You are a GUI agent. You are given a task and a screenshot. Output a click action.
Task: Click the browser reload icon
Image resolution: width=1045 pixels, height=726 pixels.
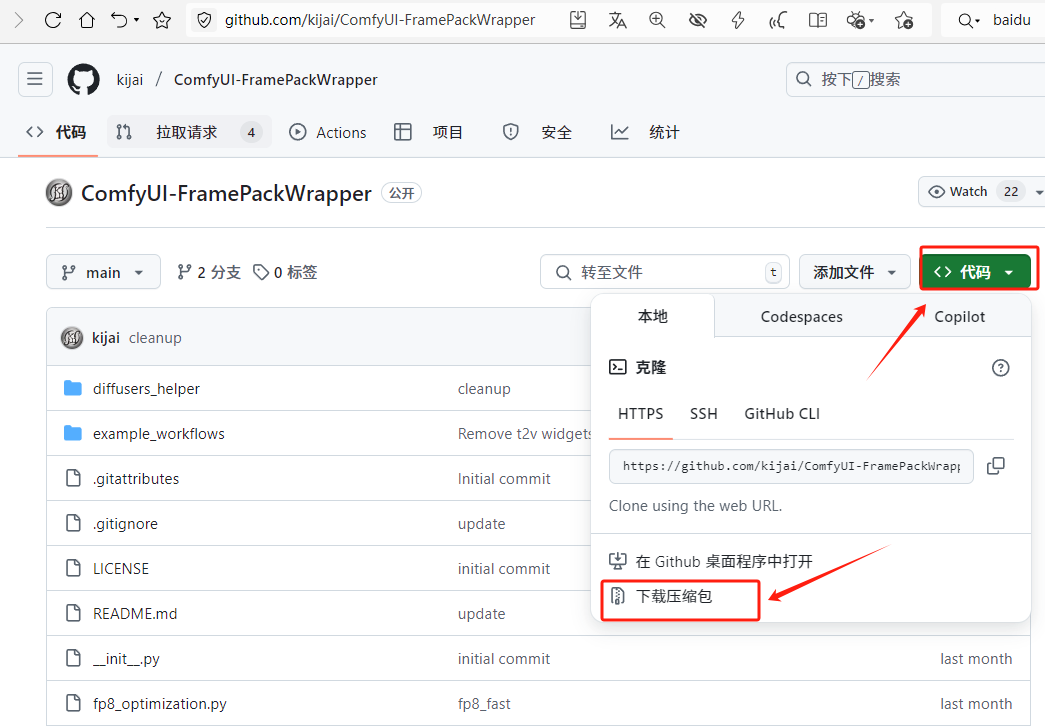[x=53, y=20]
